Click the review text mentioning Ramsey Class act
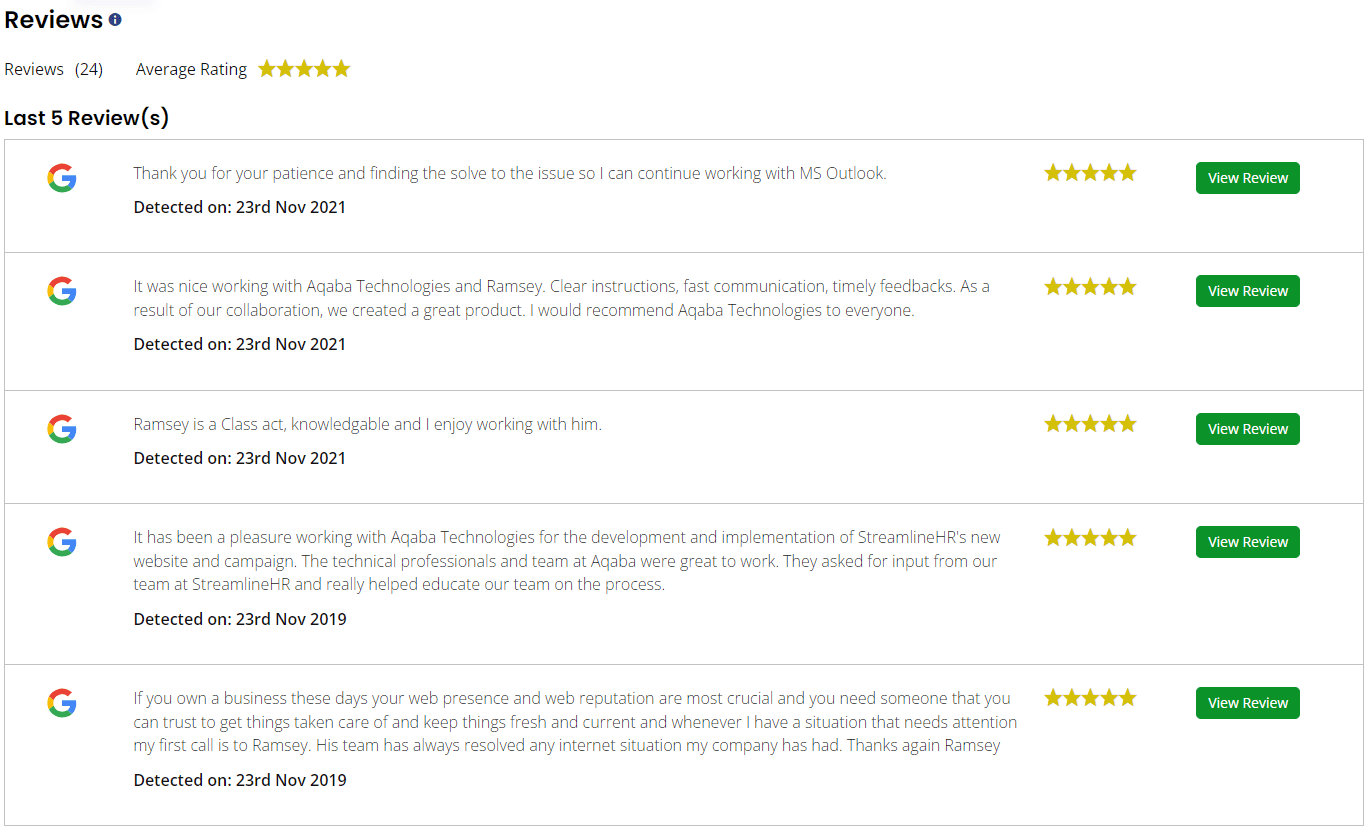 (368, 424)
